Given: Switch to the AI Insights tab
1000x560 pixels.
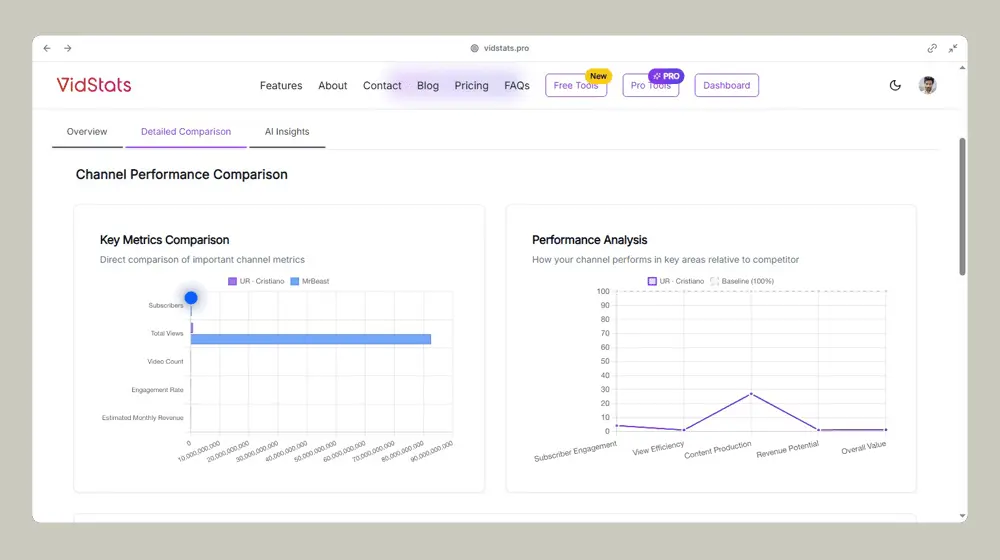Looking at the screenshot, I should 287,132.
